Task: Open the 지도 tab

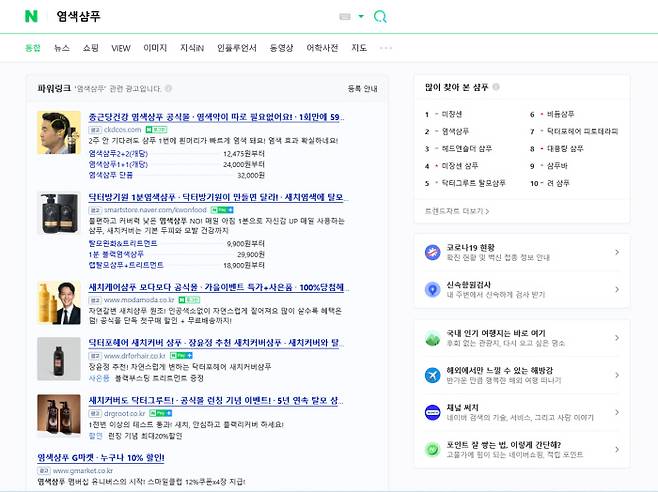Action: pos(359,48)
